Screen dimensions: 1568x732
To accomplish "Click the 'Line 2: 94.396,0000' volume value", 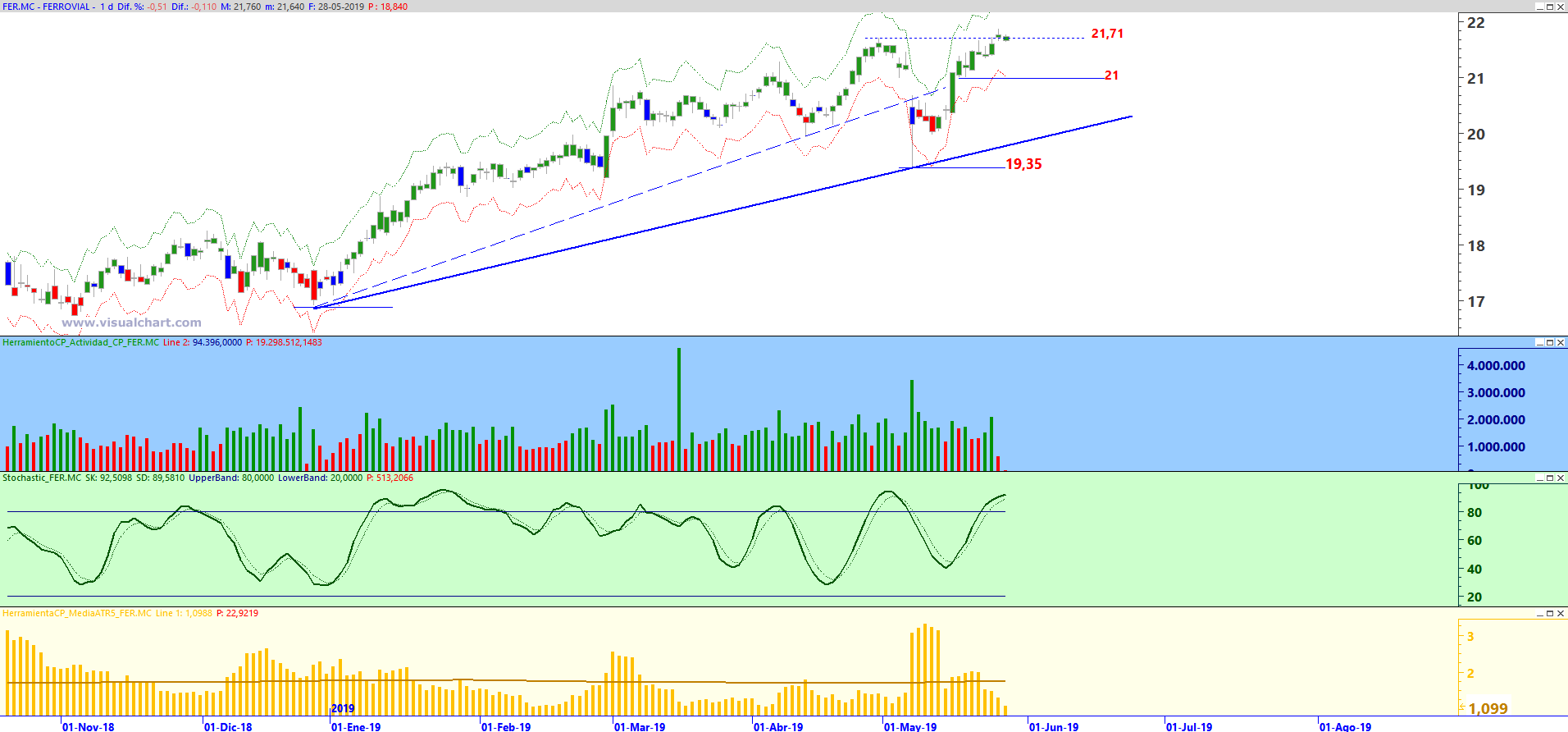I will 203,342.
